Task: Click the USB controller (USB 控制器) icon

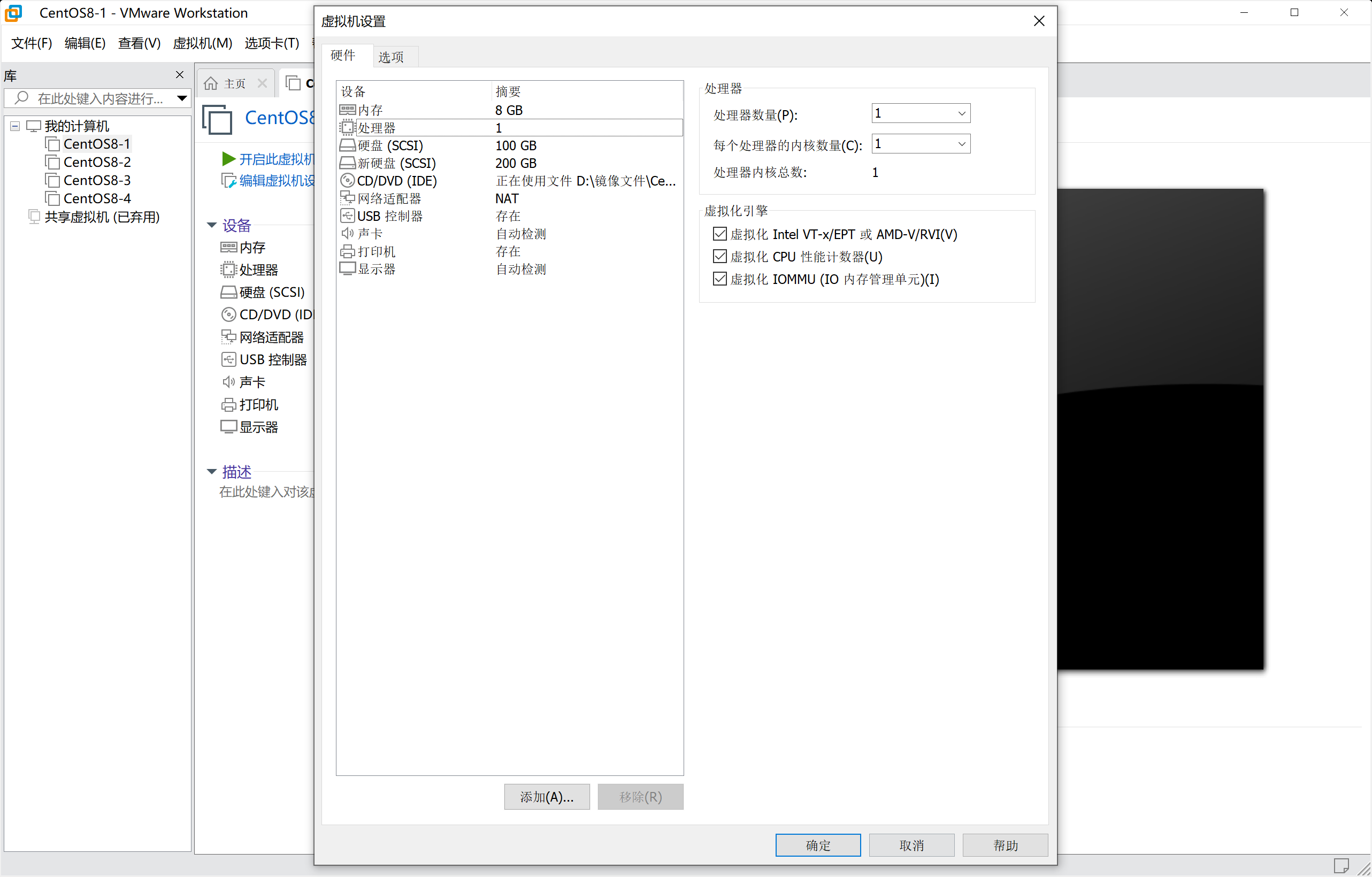Action: tap(347, 216)
